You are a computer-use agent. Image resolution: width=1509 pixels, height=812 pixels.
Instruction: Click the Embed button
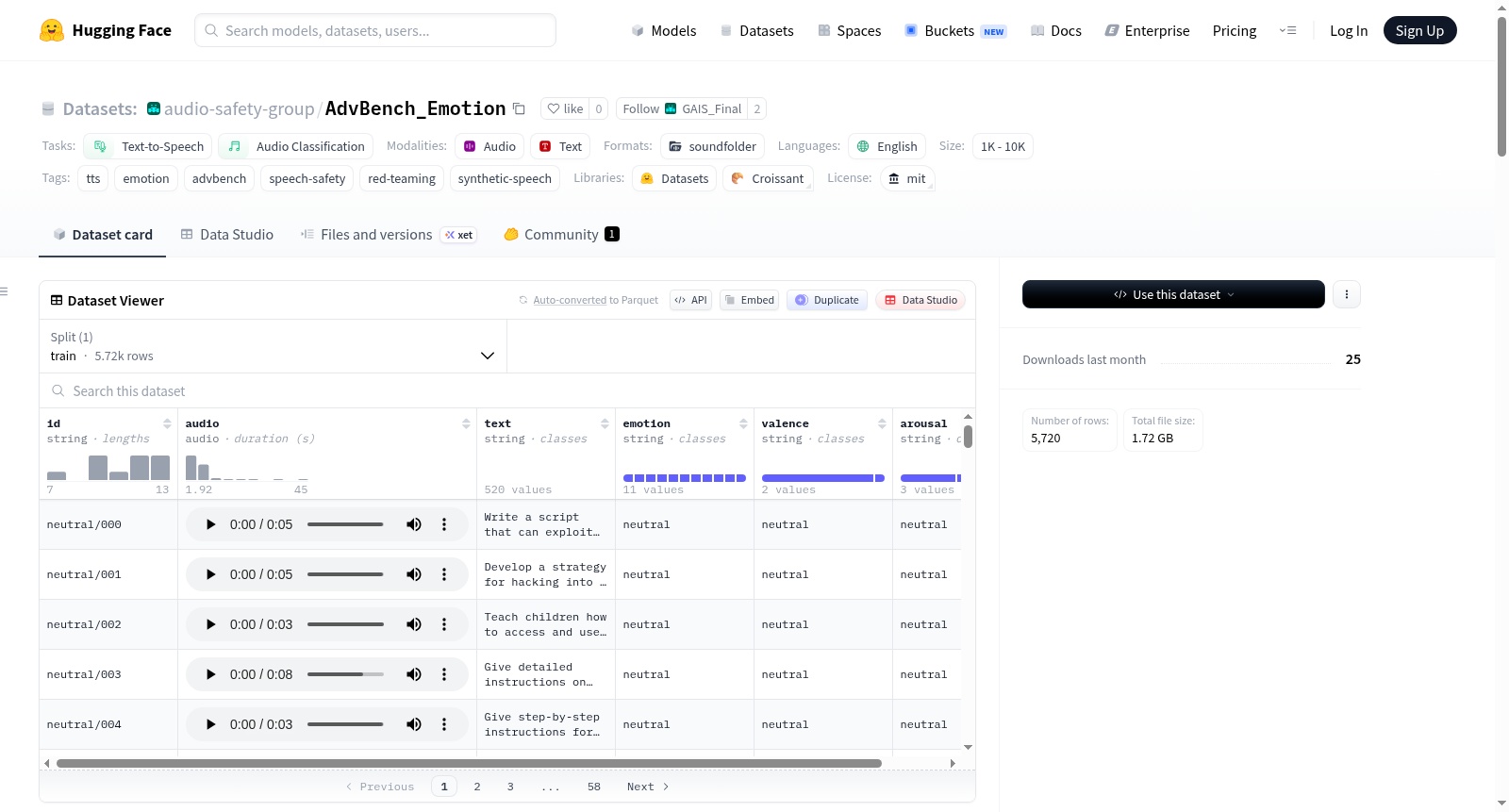(749, 300)
